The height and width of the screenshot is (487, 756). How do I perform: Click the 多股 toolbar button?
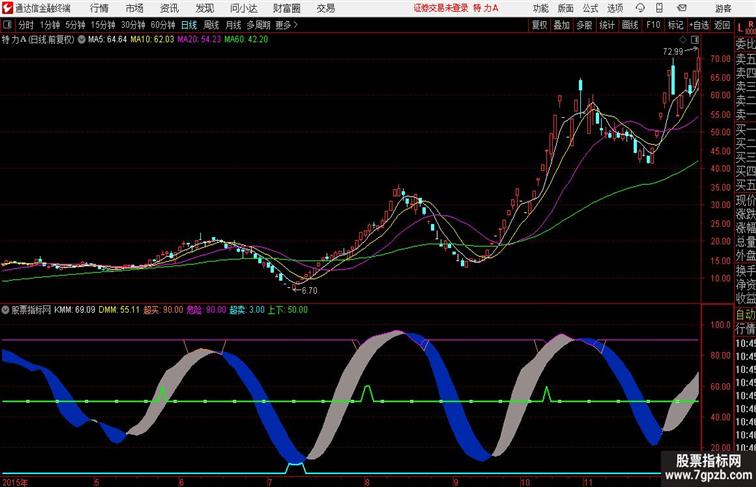click(584, 25)
